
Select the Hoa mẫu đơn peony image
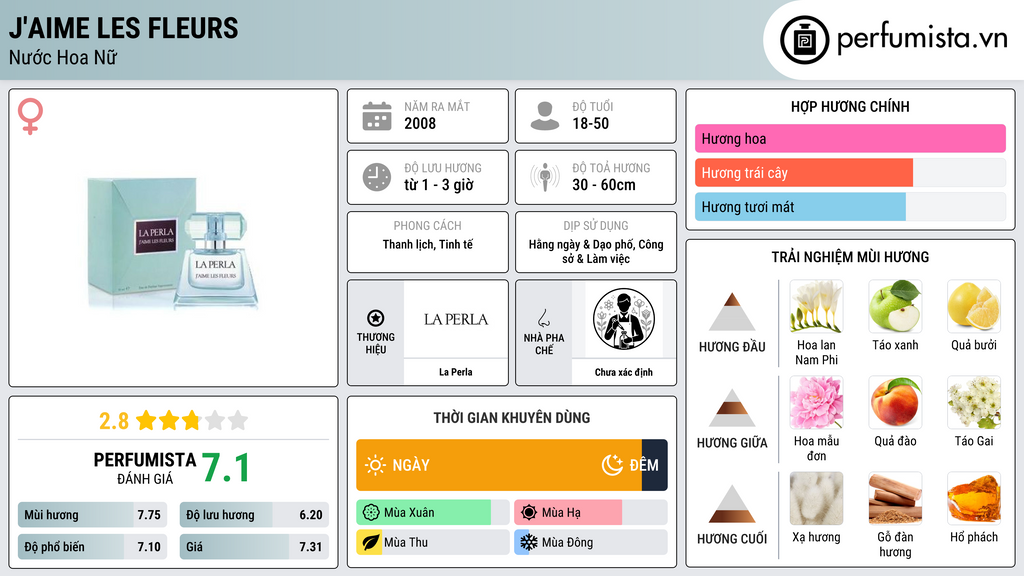[816, 402]
